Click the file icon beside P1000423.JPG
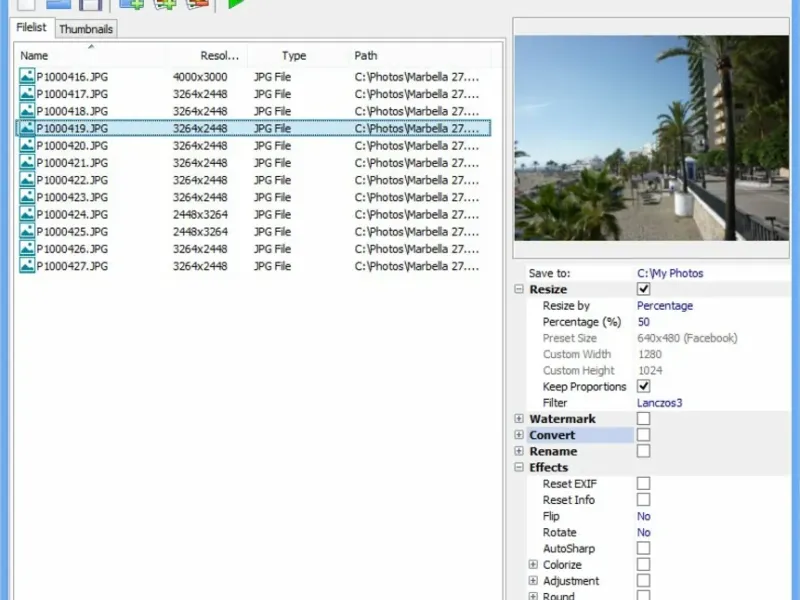Screen dimensions: 800x600 [27, 197]
